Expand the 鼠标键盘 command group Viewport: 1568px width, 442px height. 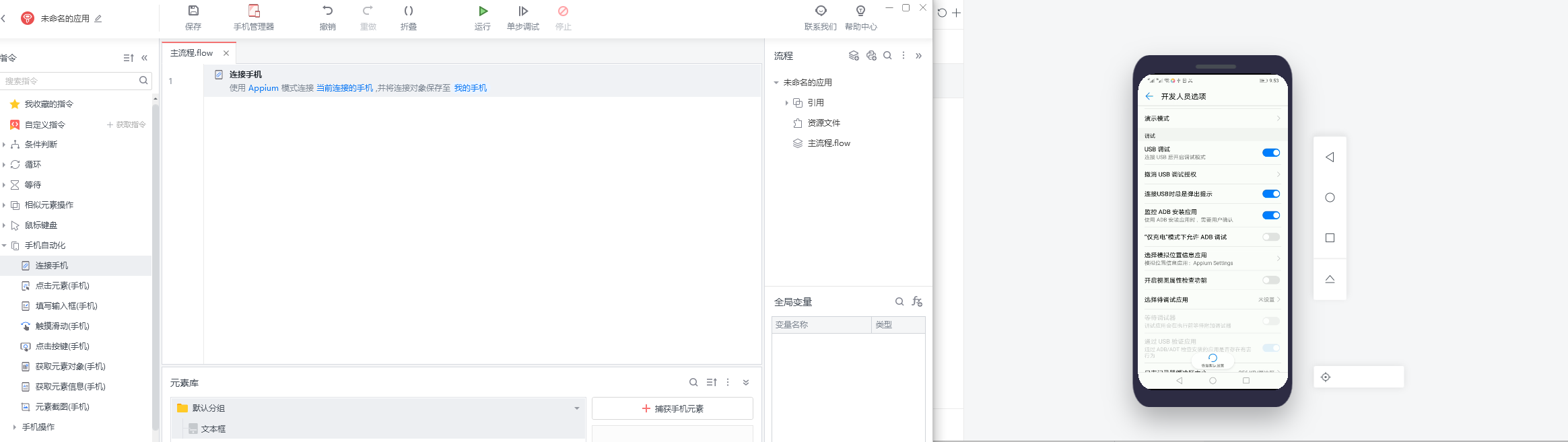tap(4, 225)
